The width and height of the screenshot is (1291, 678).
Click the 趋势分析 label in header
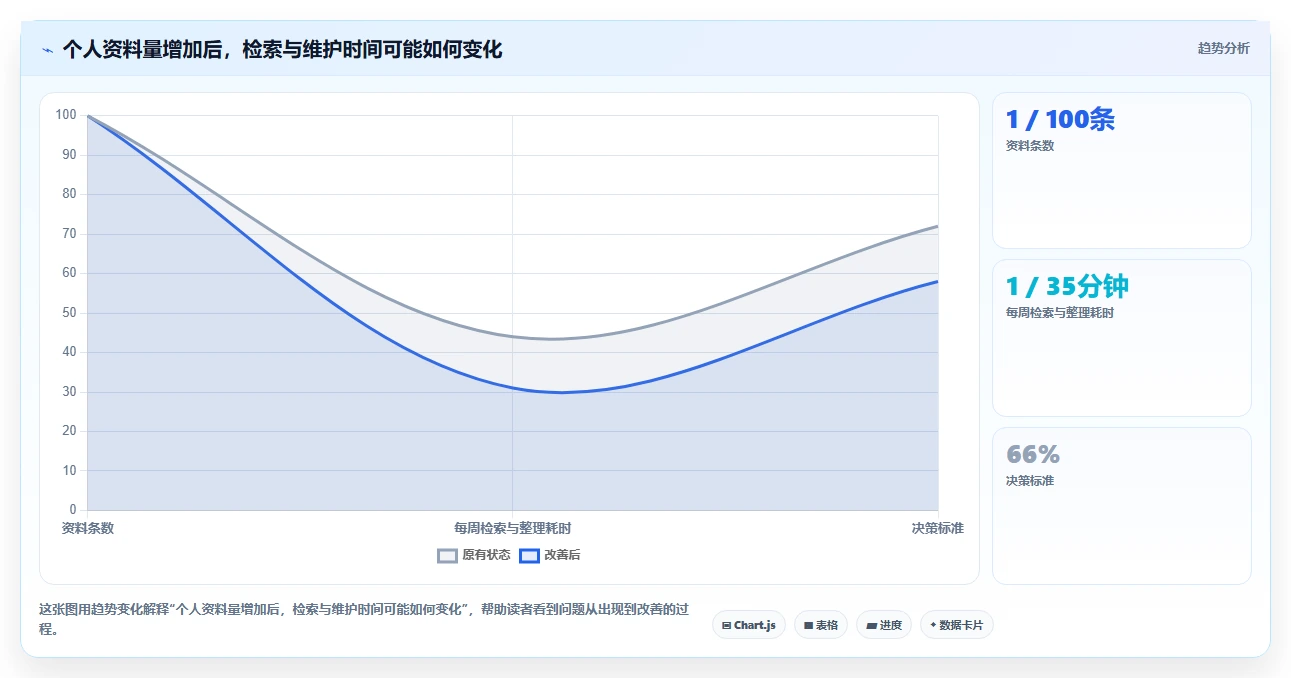1223,48
